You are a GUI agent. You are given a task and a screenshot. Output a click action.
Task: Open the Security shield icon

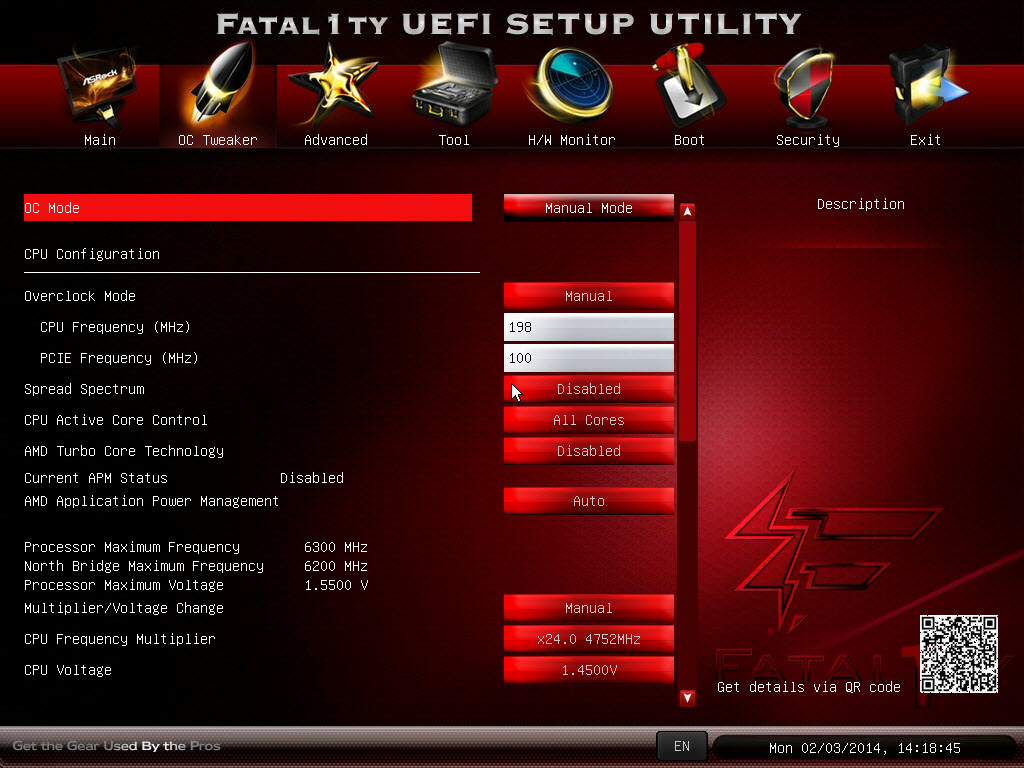click(x=805, y=88)
